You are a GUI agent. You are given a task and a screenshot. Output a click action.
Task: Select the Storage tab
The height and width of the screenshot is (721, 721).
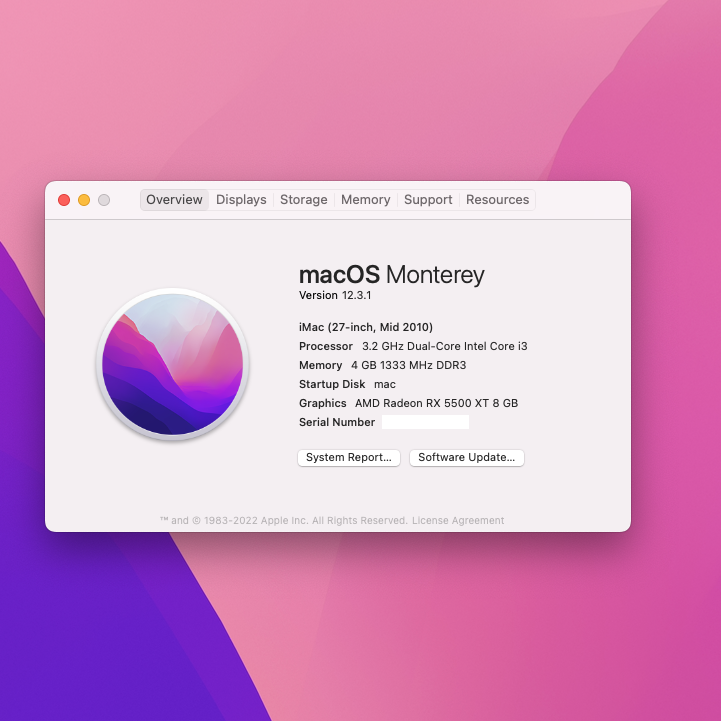[x=303, y=200]
